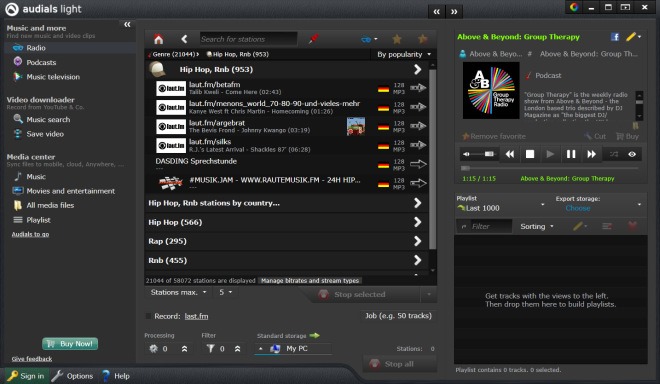The image size is (660, 384).
Task: Go to the stations home icon
Action: coord(158,39)
